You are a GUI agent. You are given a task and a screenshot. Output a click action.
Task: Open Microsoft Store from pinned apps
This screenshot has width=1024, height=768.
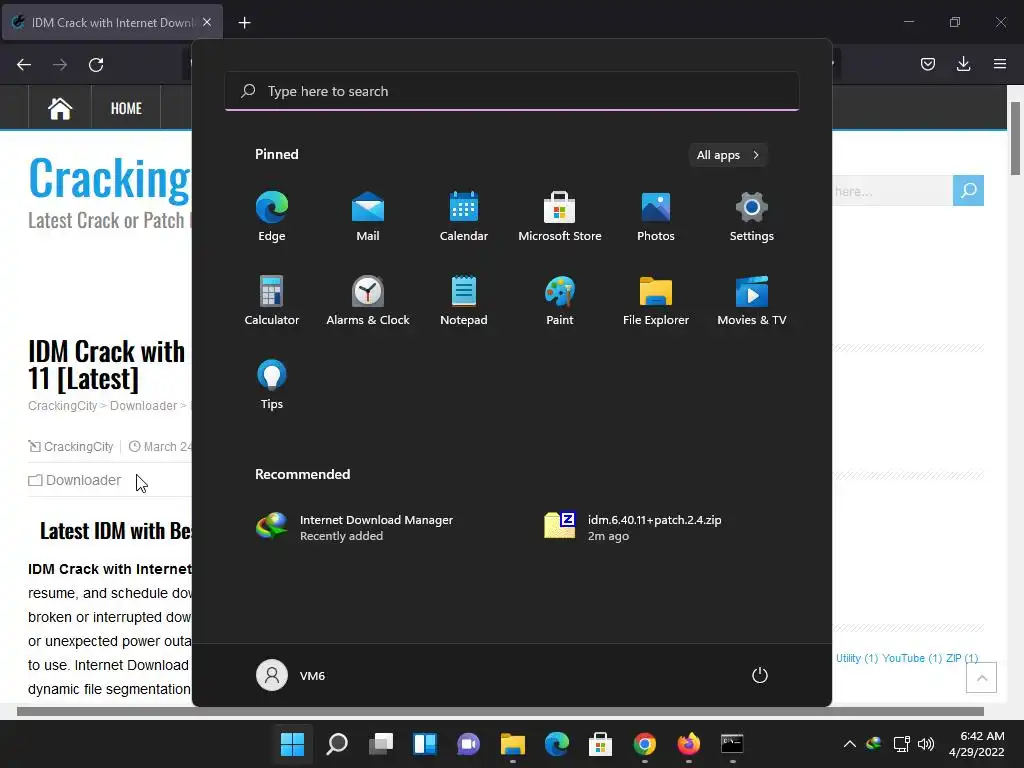560,217
